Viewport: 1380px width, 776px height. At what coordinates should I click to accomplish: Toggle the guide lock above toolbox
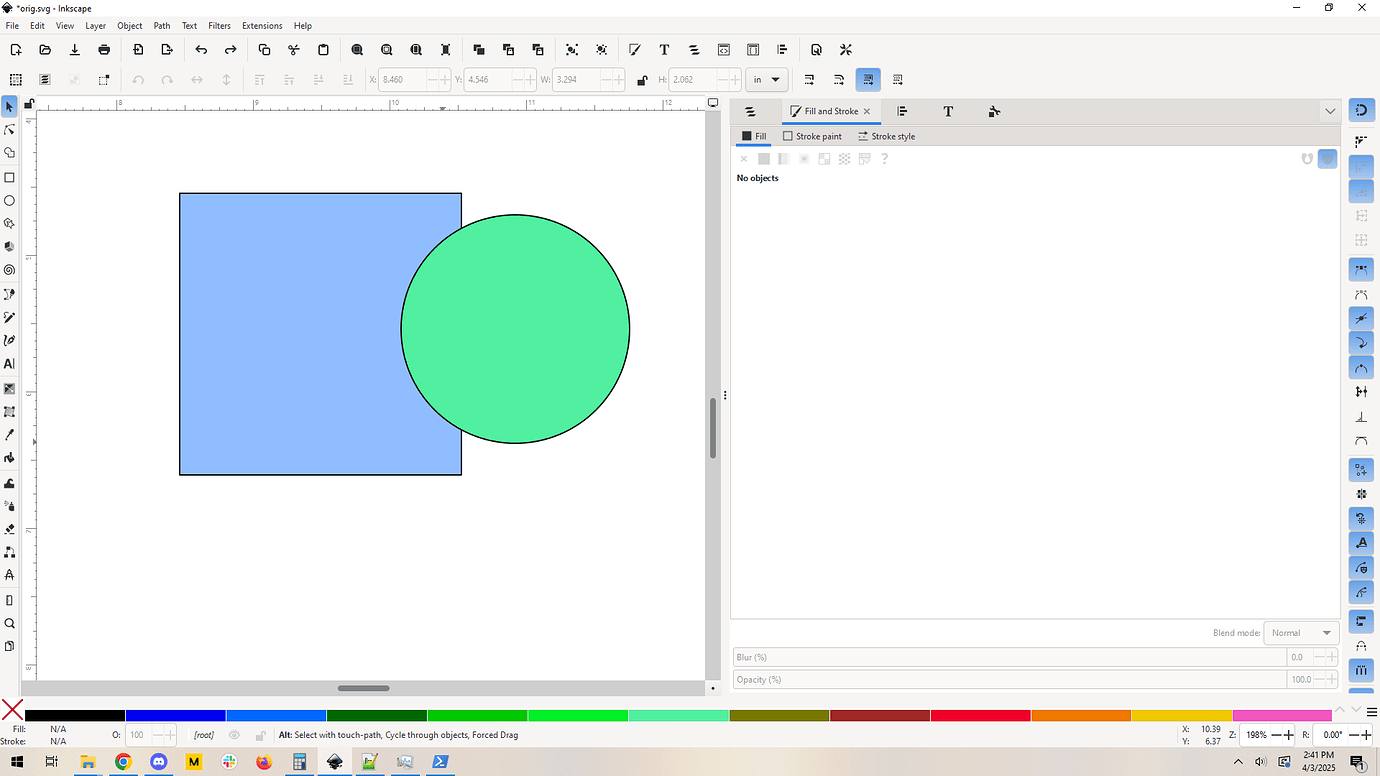29,103
